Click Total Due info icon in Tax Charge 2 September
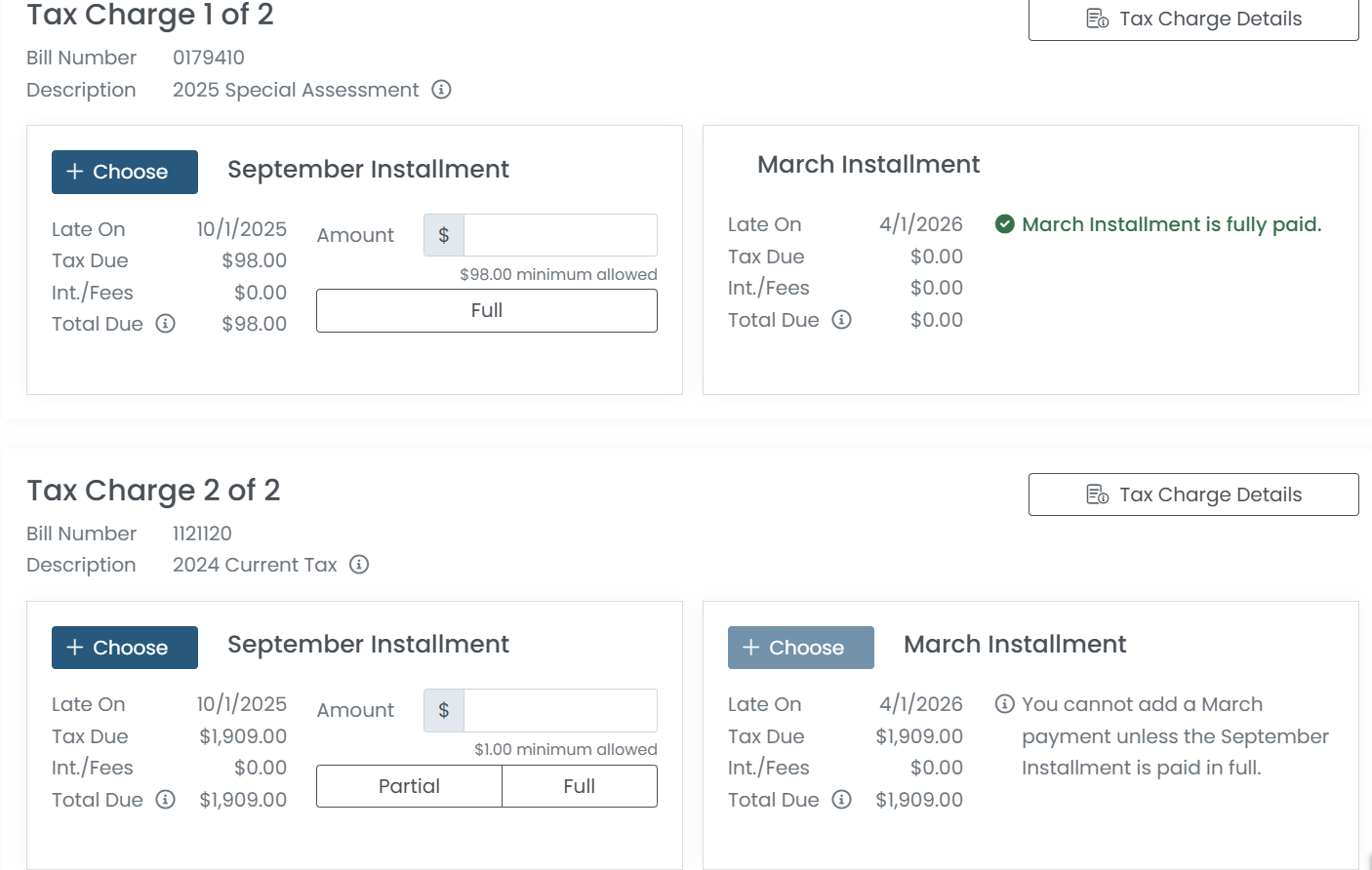Screen dimensions: 1372x870 click(x=166, y=800)
